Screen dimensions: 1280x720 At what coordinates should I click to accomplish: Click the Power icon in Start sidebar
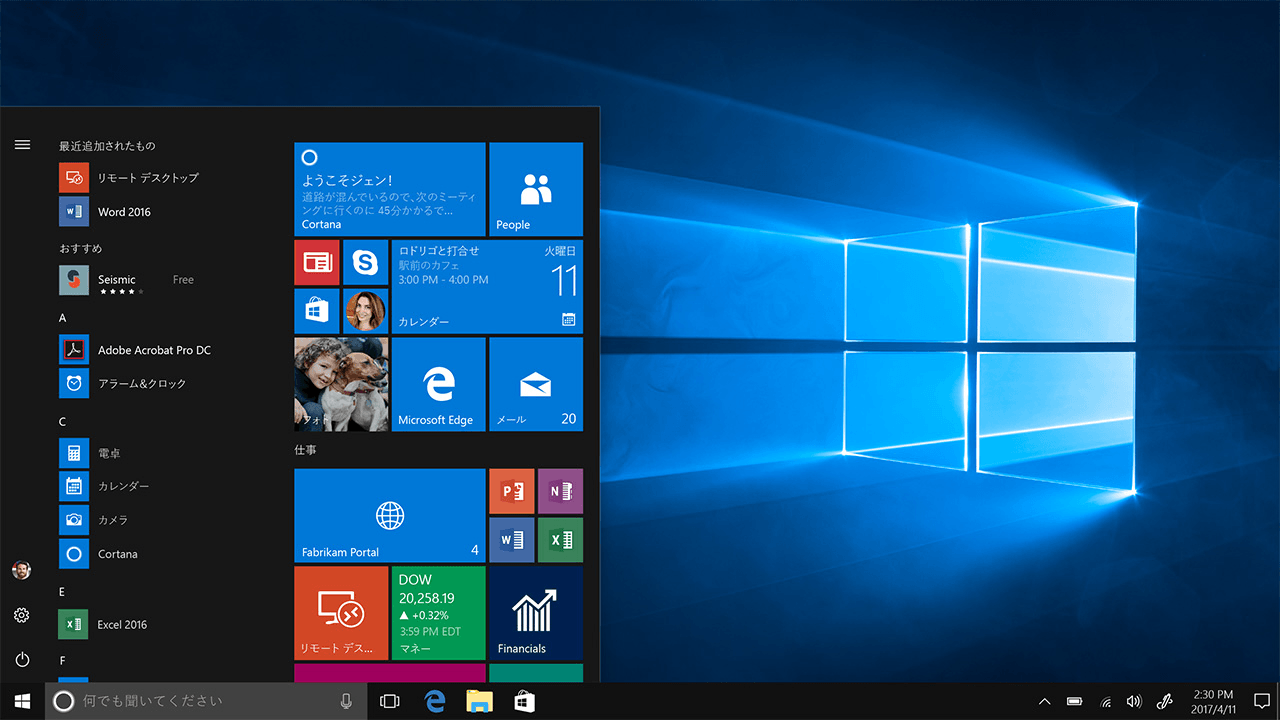click(x=22, y=660)
